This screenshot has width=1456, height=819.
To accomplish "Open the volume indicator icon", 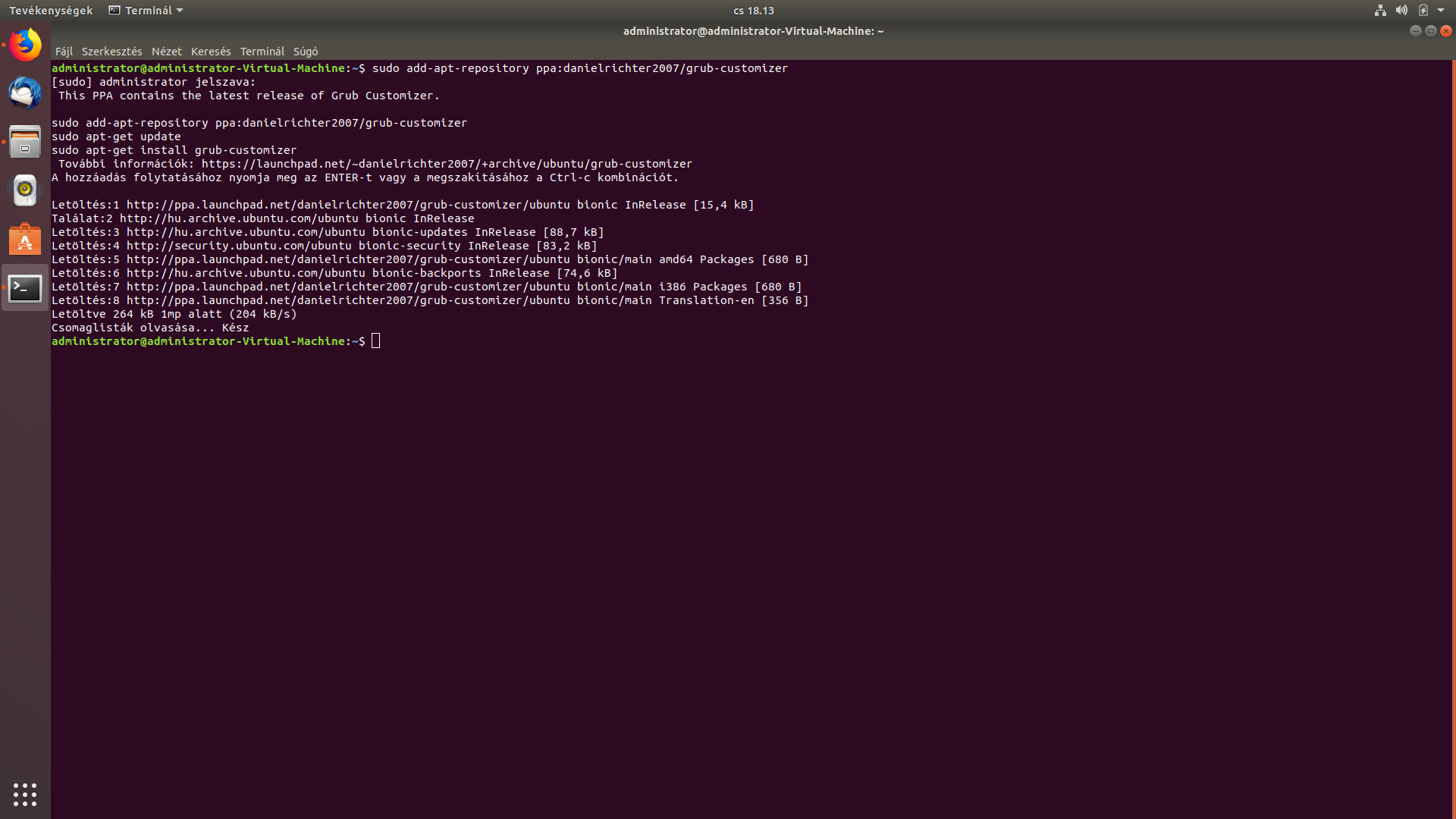I will pyautogui.click(x=1401, y=11).
